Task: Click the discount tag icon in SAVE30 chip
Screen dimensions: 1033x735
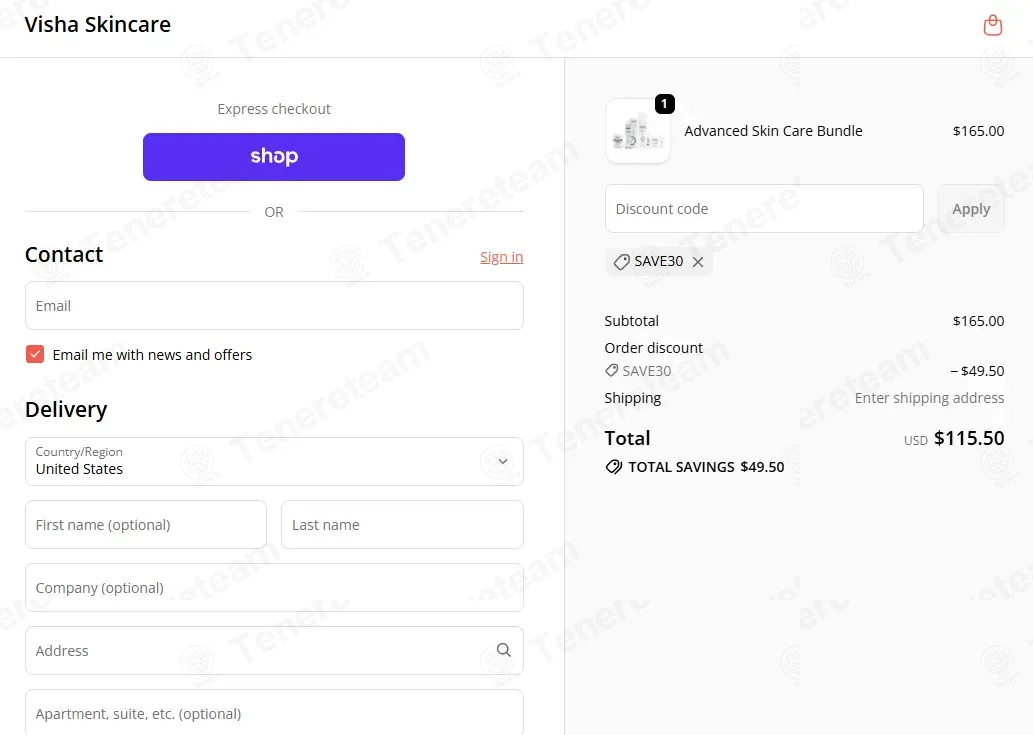Action: click(x=621, y=262)
